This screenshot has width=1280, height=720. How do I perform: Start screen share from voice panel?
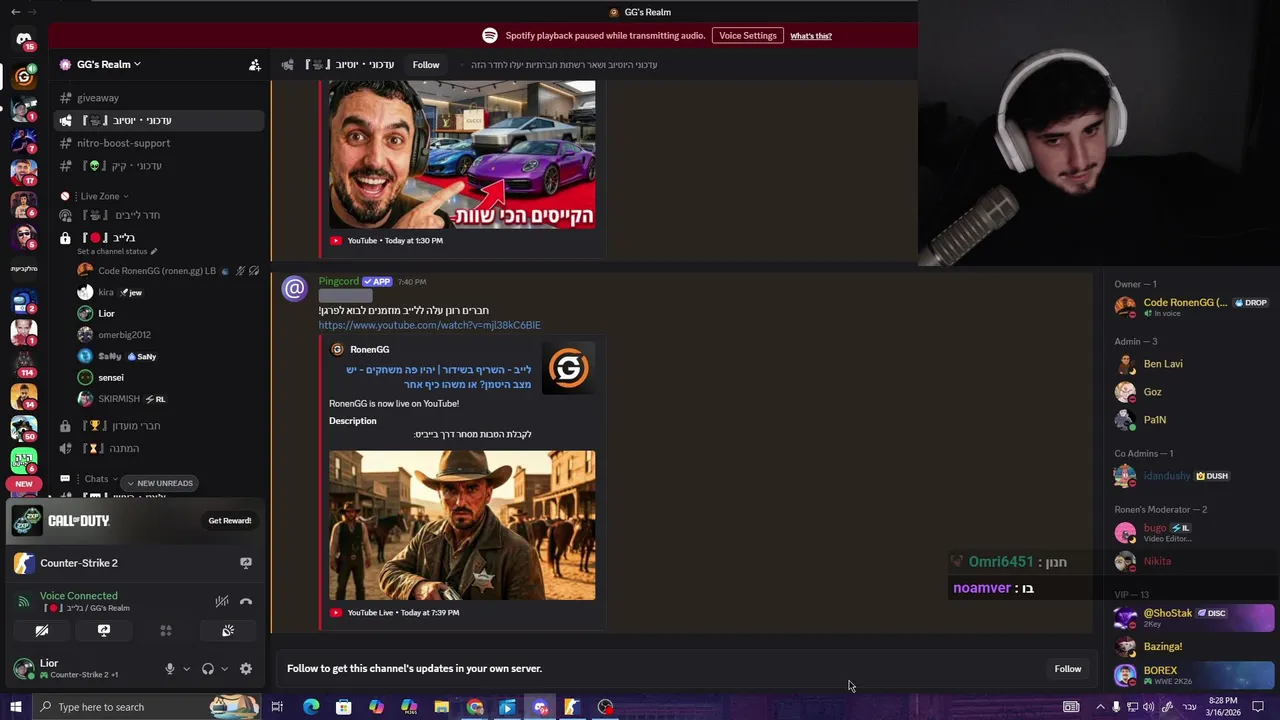point(104,631)
